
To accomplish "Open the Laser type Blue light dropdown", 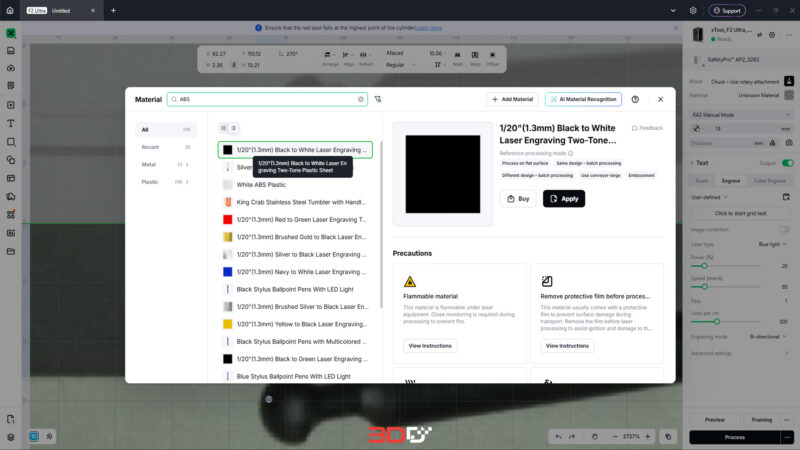I will coord(772,244).
